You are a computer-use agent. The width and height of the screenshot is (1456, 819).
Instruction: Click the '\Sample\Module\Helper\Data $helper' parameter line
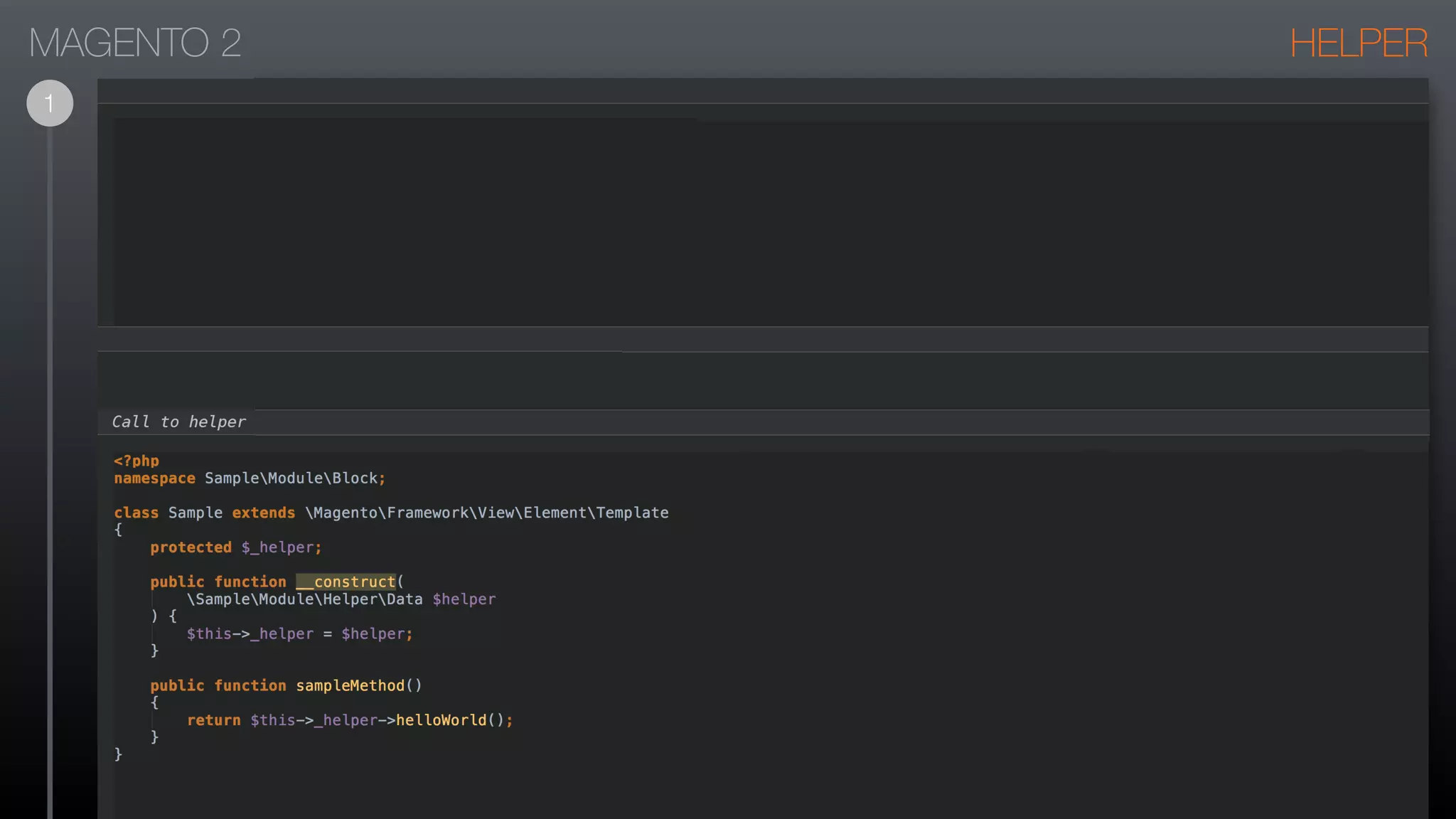click(341, 599)
